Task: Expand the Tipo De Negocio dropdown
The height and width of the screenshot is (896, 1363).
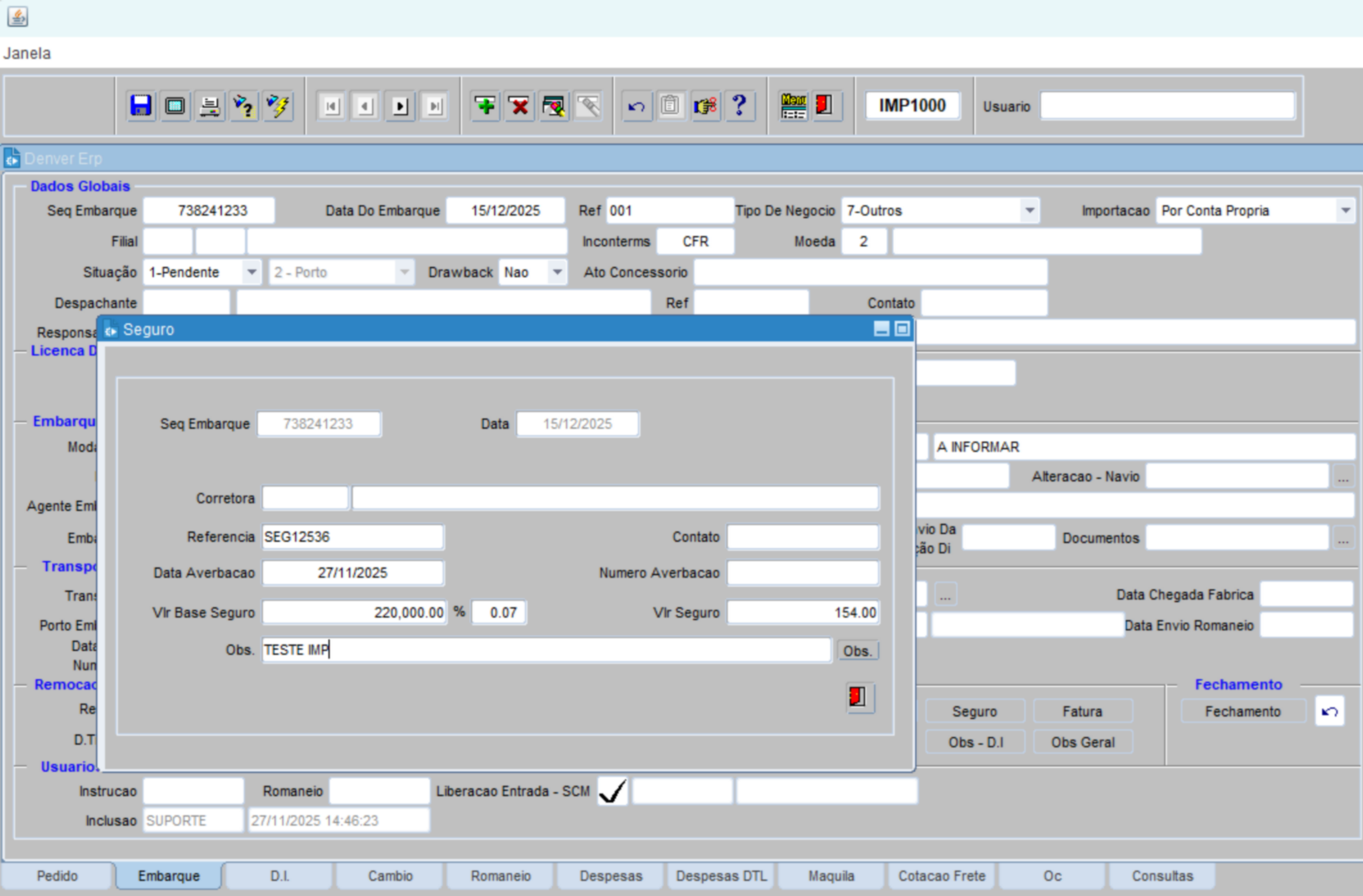Action: point(1029,211)
